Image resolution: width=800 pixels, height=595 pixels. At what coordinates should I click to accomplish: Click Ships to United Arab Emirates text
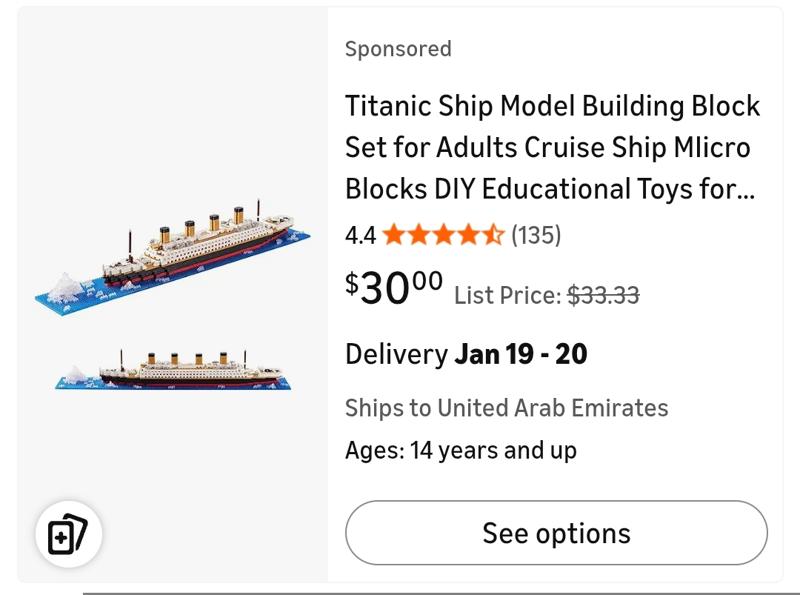[506, 408]
